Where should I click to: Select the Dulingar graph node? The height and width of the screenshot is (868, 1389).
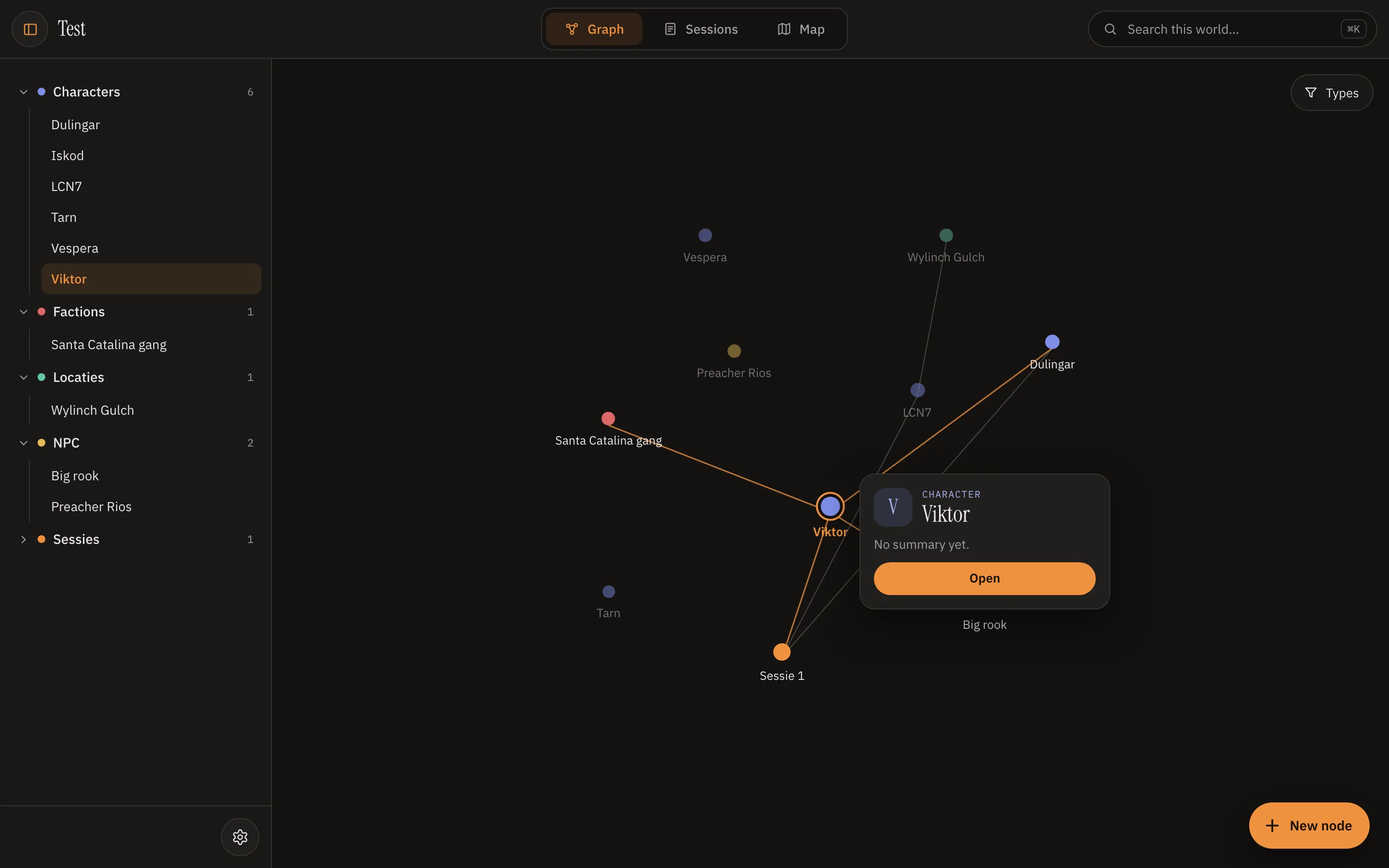pos(1052,342)
